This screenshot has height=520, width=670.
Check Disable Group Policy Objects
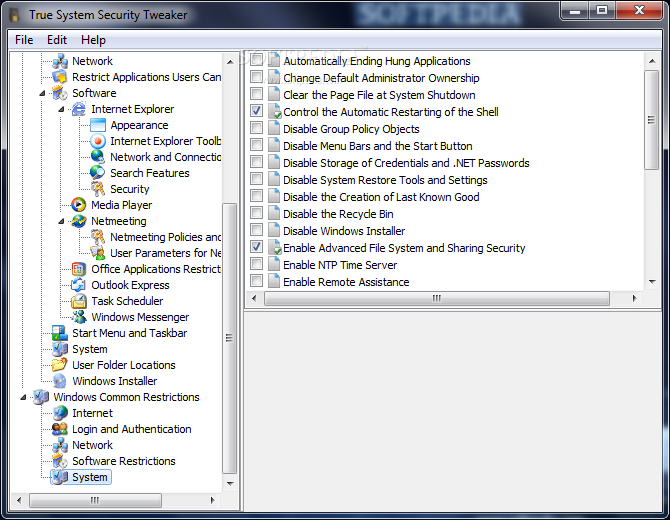click(x=256, y=128)
